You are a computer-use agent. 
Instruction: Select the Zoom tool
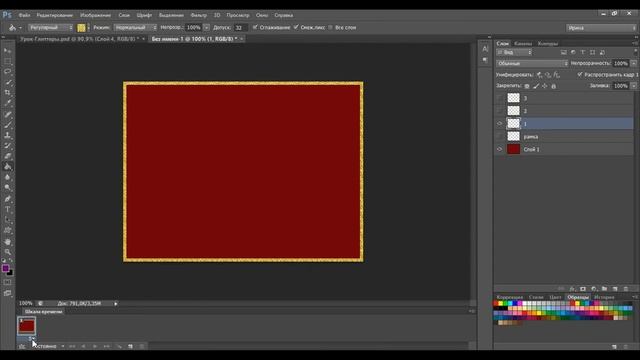point(7,252)
